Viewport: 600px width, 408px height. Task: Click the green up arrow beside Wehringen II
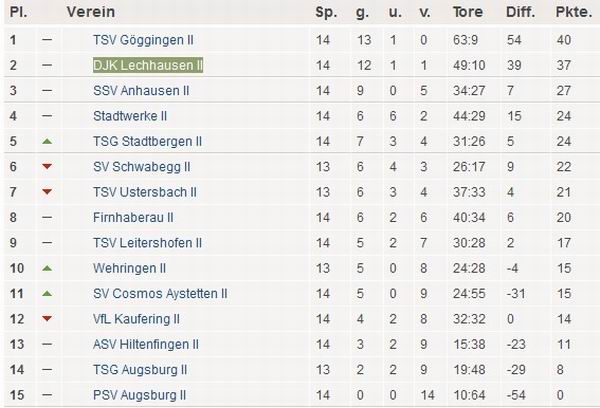[x=47, y=268]
